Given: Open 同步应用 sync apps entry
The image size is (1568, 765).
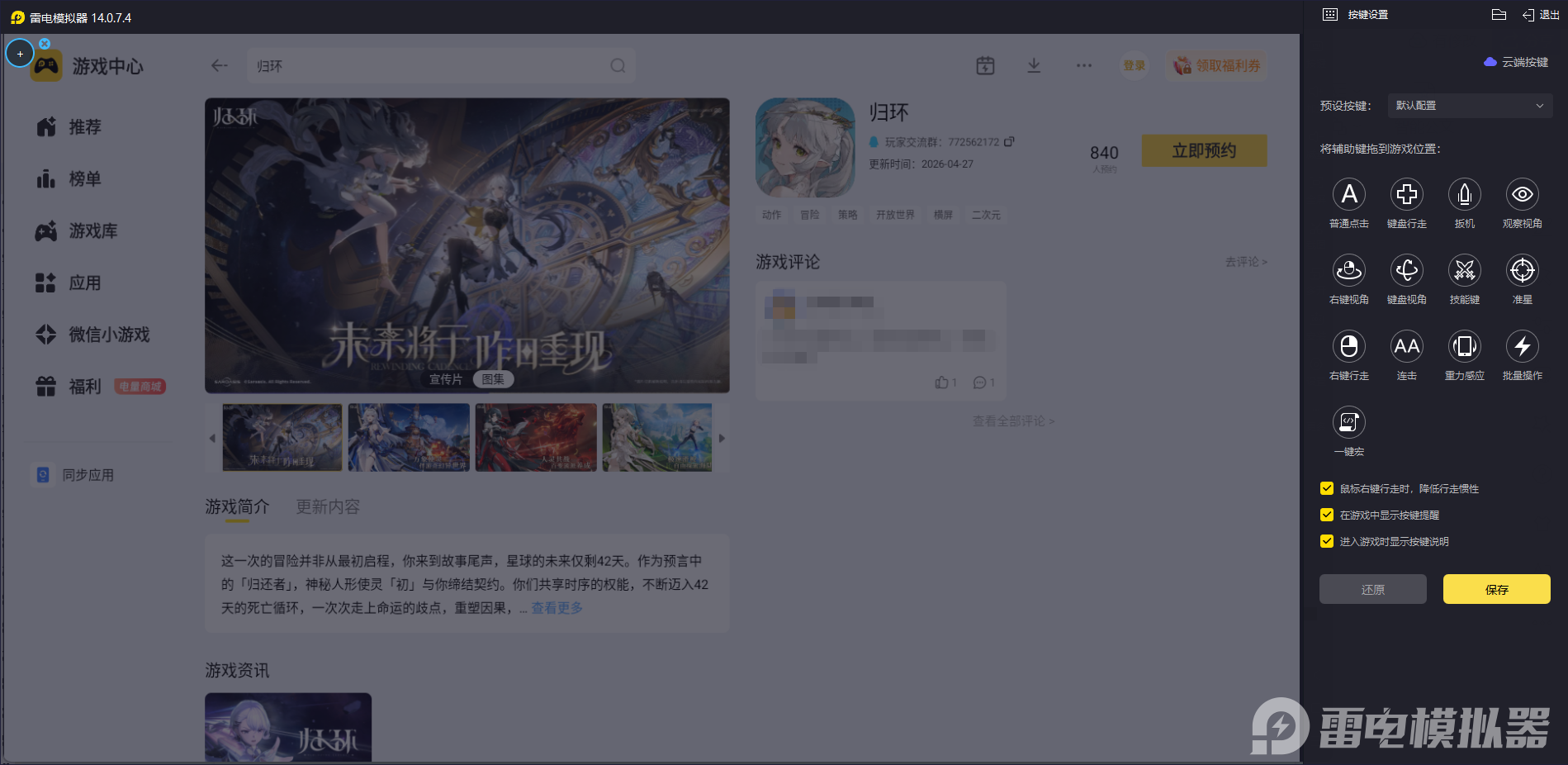Looking at the screenshot, I should point(74,475).
